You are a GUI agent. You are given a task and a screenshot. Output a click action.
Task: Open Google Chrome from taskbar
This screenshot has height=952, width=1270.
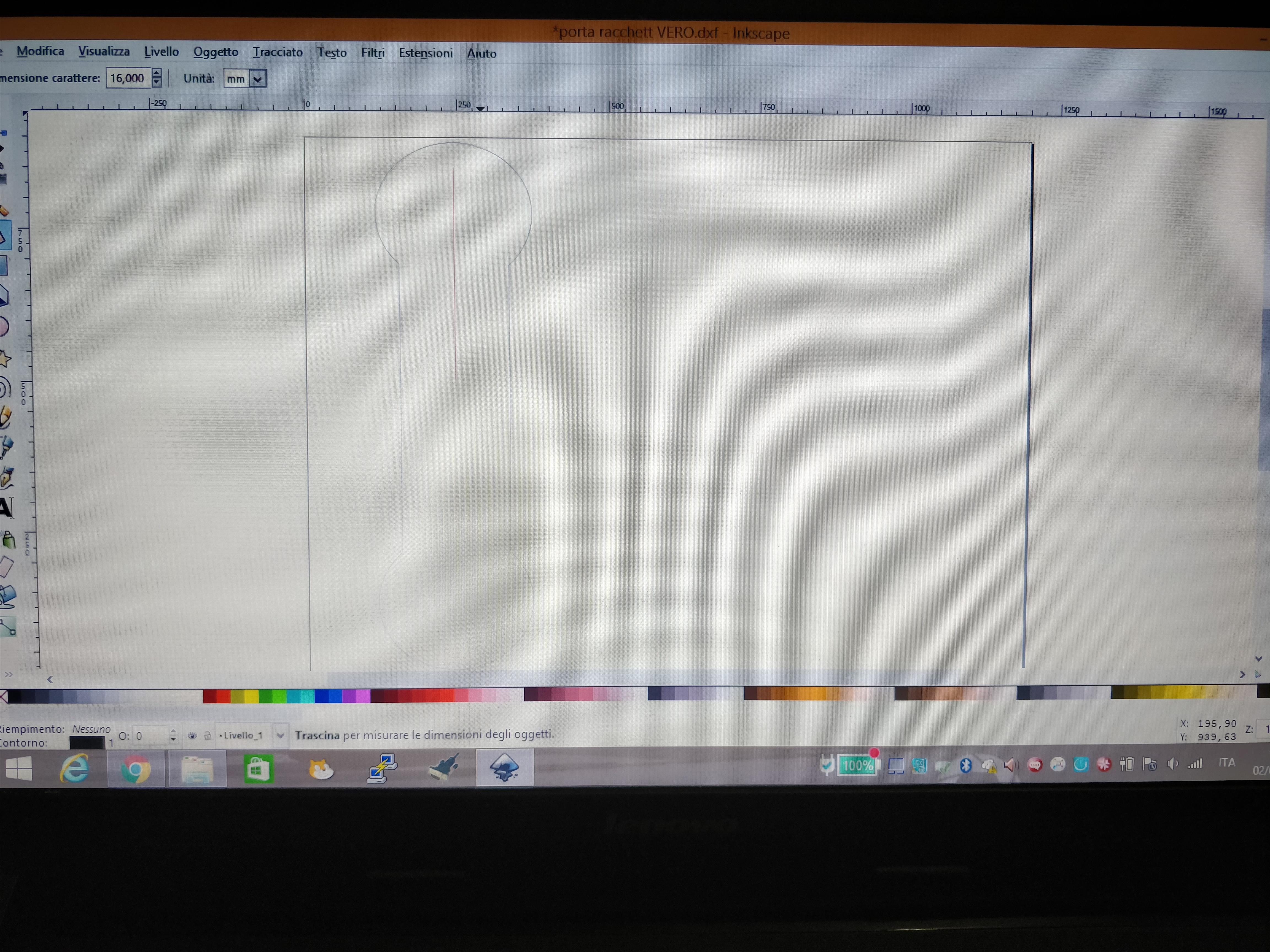(136, 769)
